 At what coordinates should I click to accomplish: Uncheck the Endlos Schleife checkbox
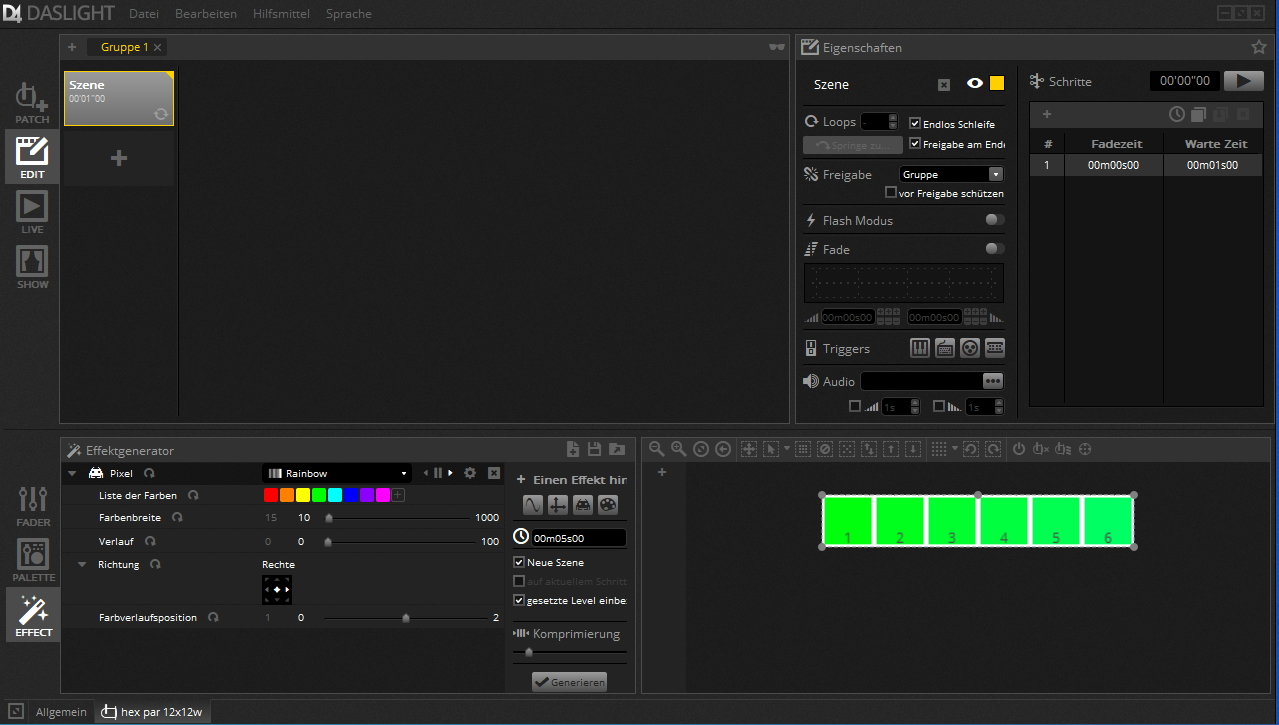pos(915,124)
